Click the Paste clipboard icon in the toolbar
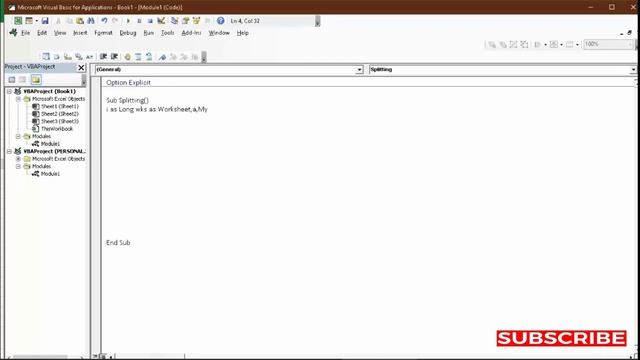 coord(80,20)
